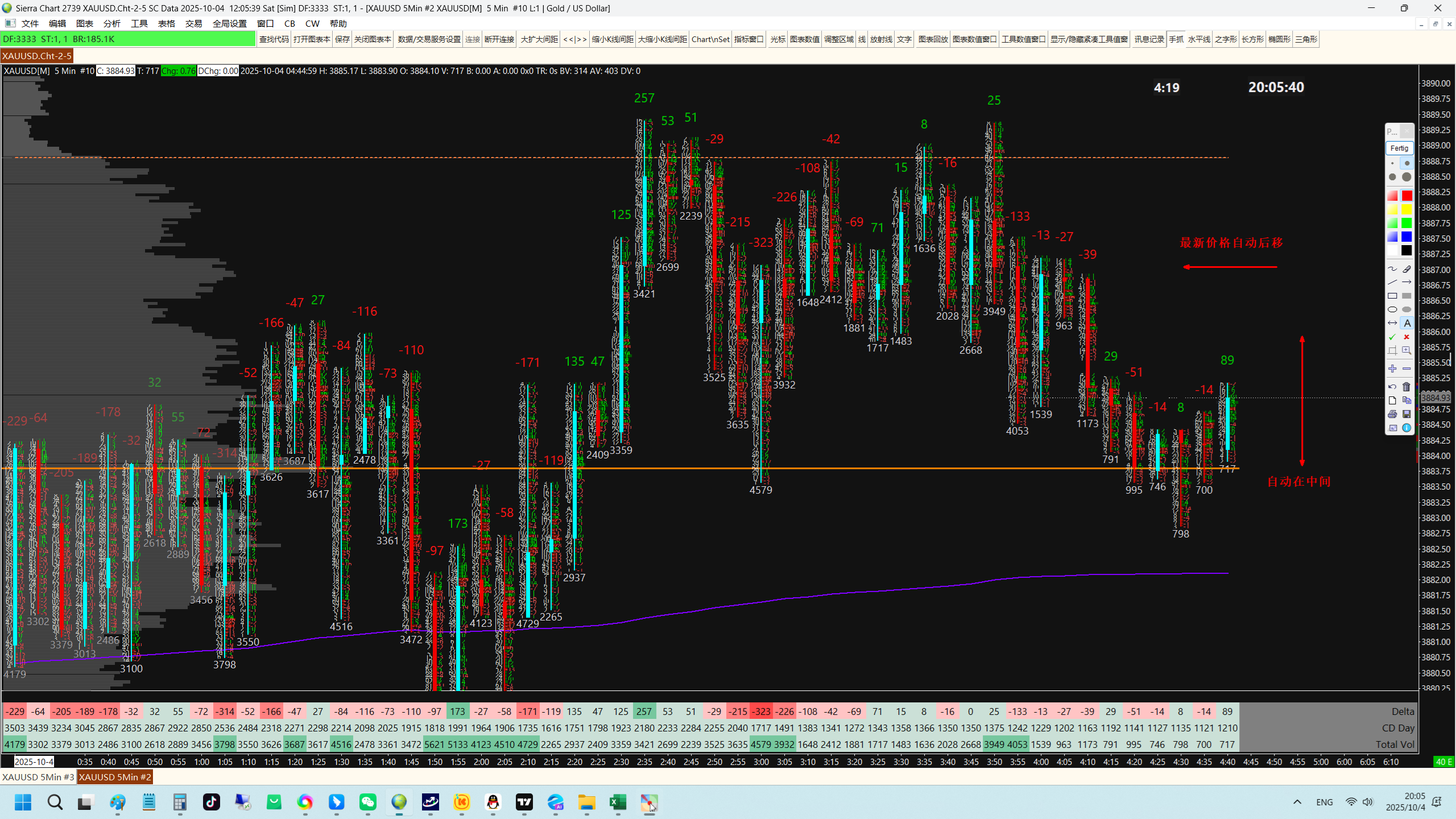Open the 交易 menu
Screen dimensions: 1456x819
click(x=193, y=23)
